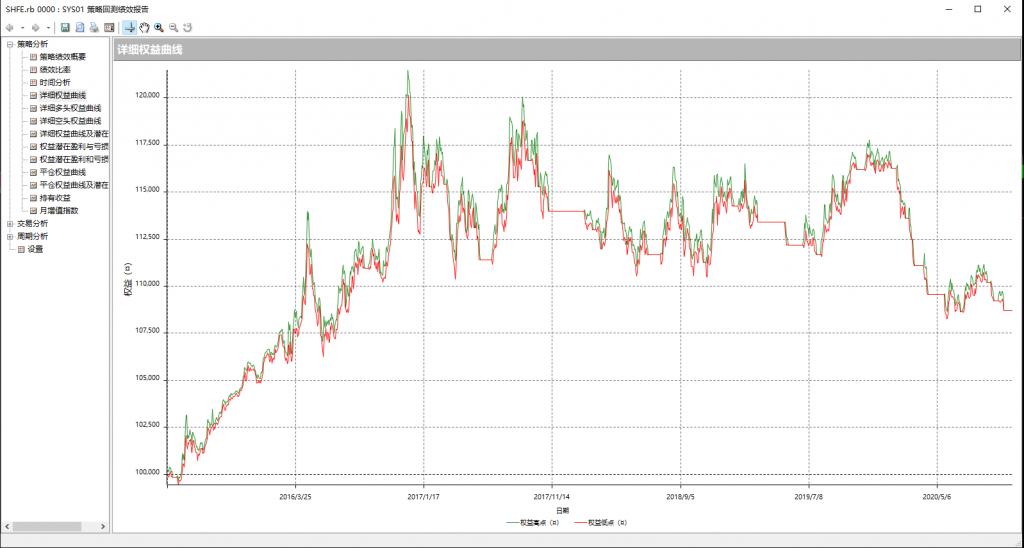Click the 2017/11/14 date axis label

552,497
